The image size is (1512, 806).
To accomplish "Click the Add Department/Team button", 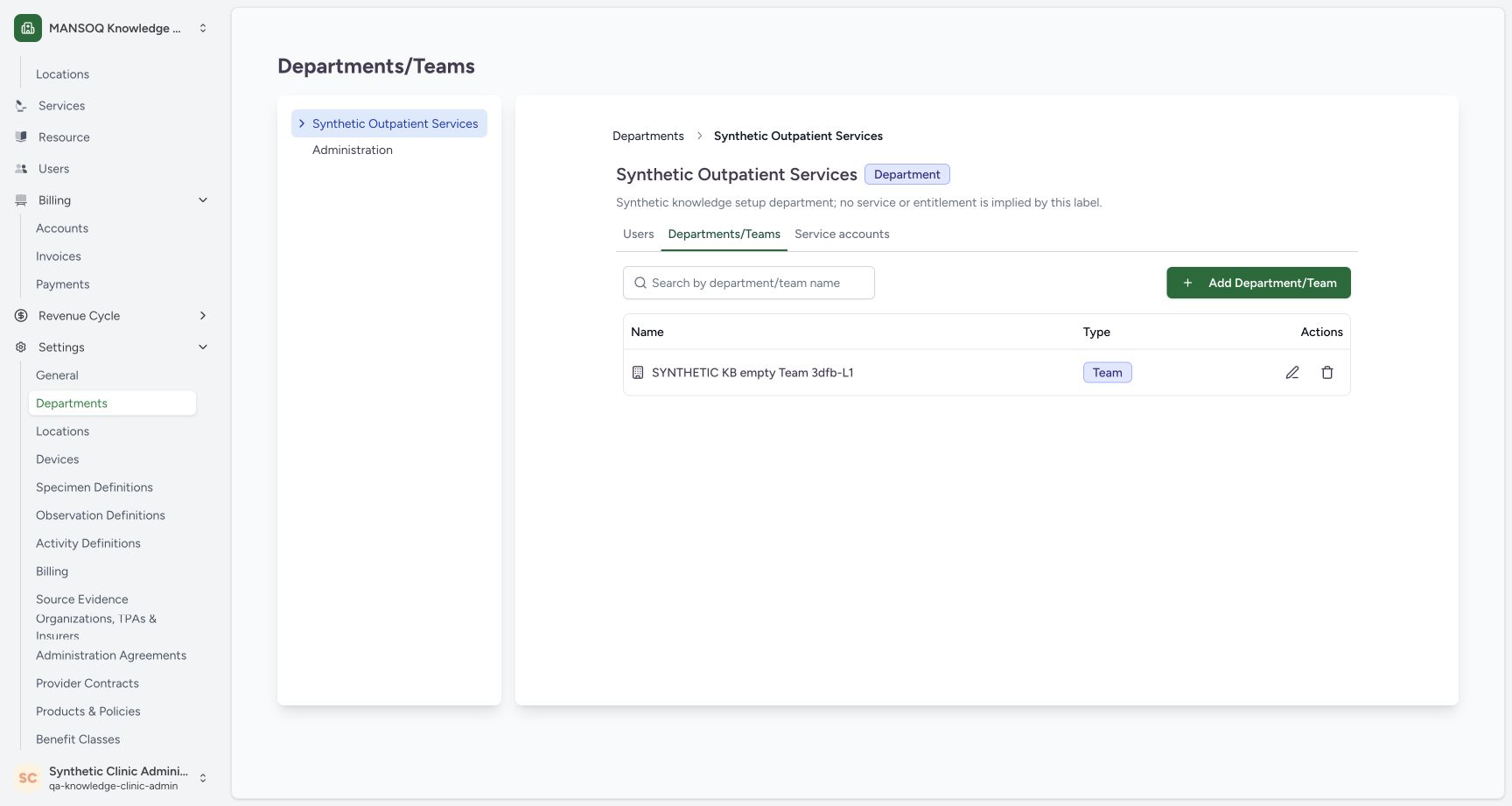I will tap(1258, 283).
